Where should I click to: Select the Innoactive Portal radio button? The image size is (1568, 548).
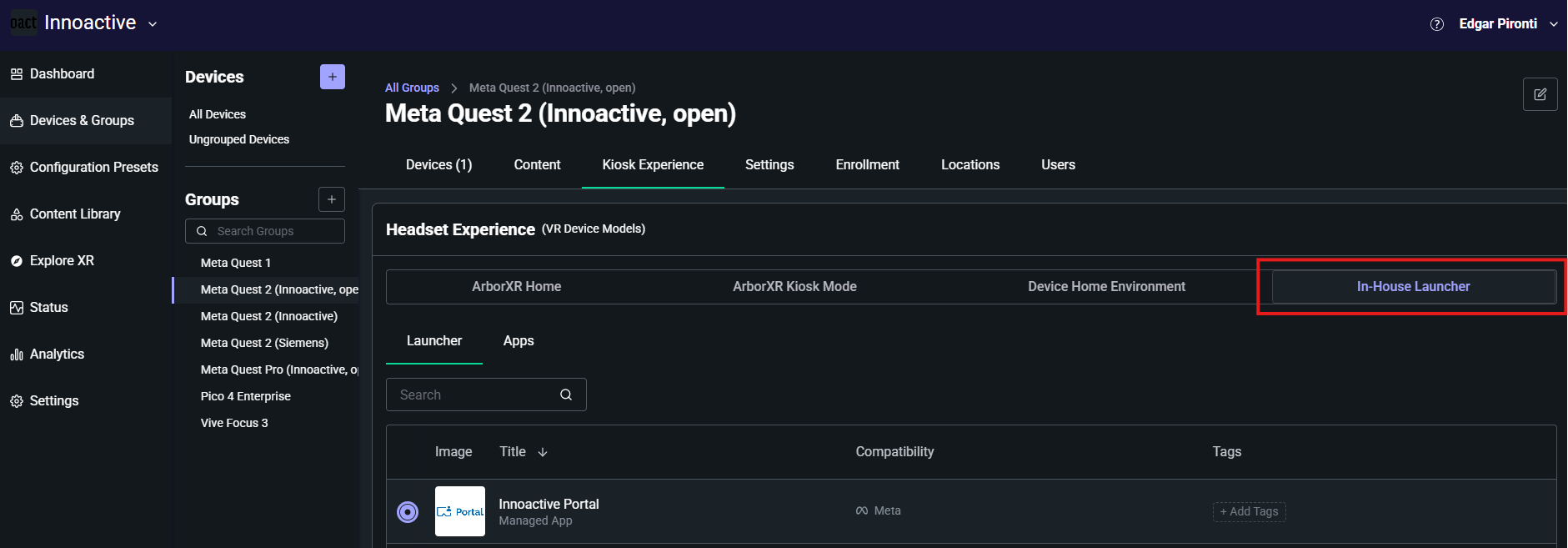[x=408, y=511]
